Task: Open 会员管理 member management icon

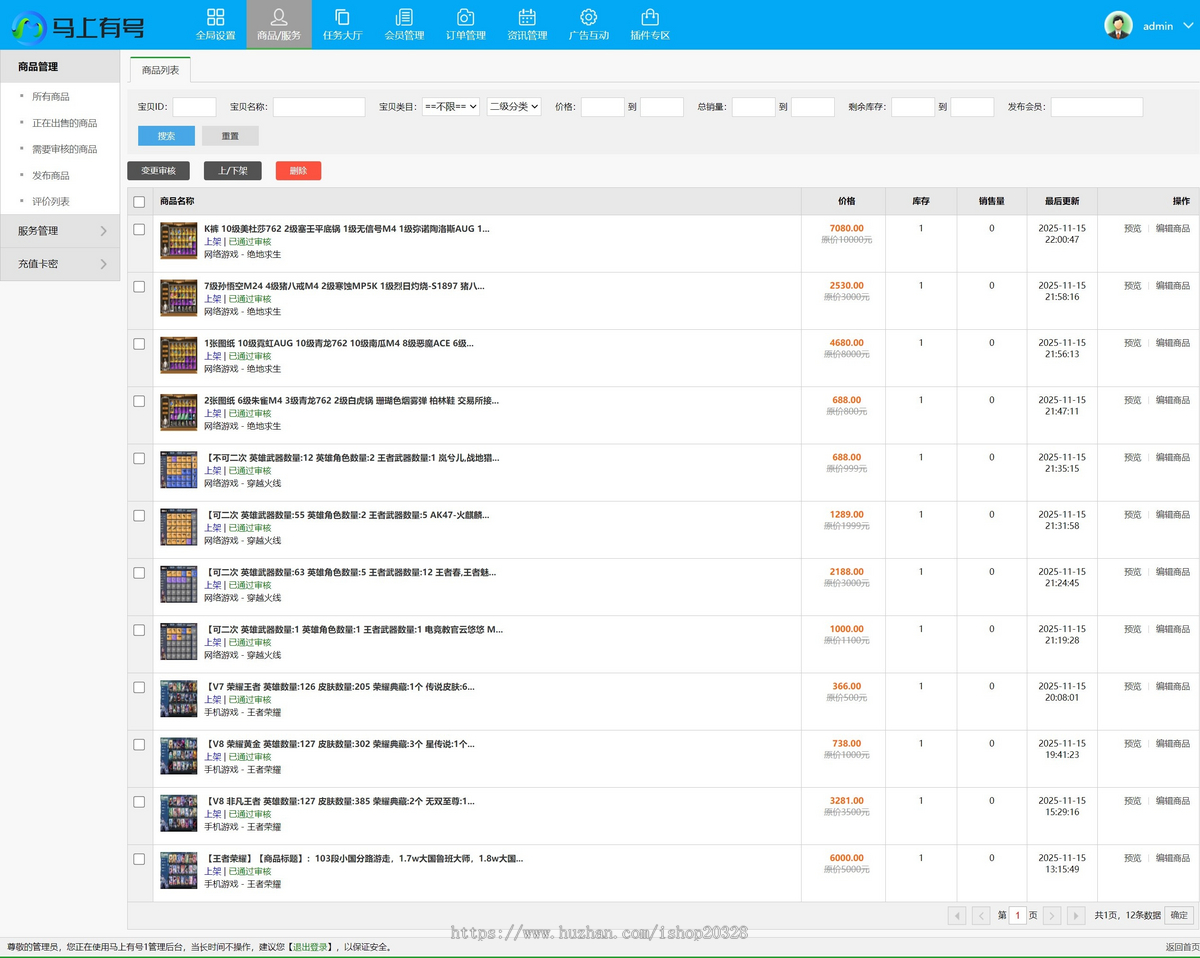Action: click(x=404, y=17)
